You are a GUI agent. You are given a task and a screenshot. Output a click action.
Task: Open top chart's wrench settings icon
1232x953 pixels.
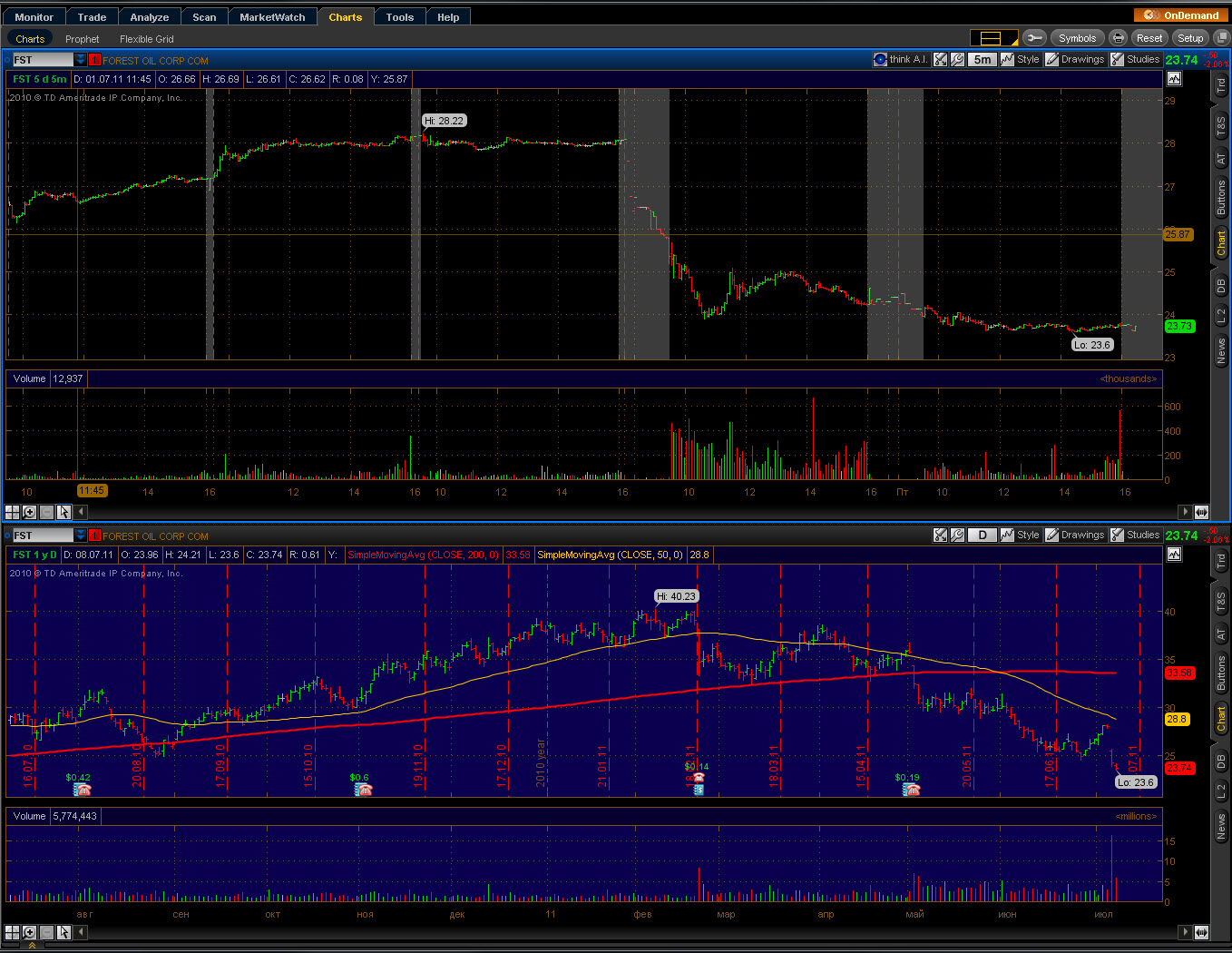click(957, 59)
